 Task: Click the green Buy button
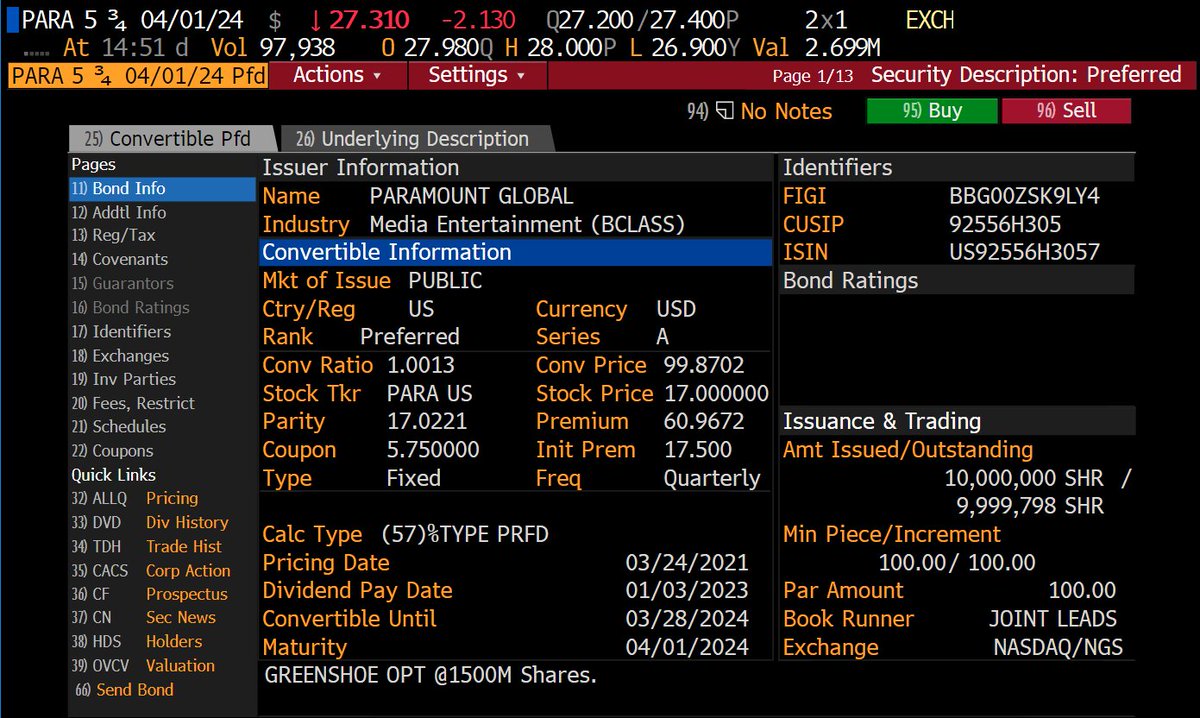tap(932, 111)
